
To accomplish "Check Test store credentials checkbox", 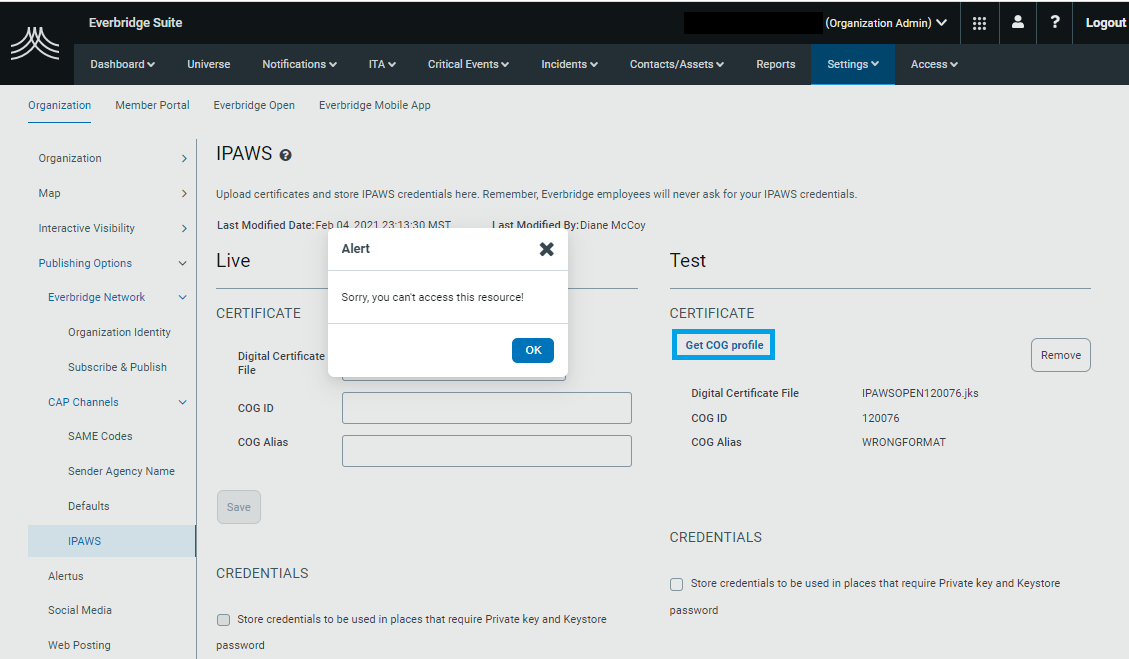I will coord(676,584).
